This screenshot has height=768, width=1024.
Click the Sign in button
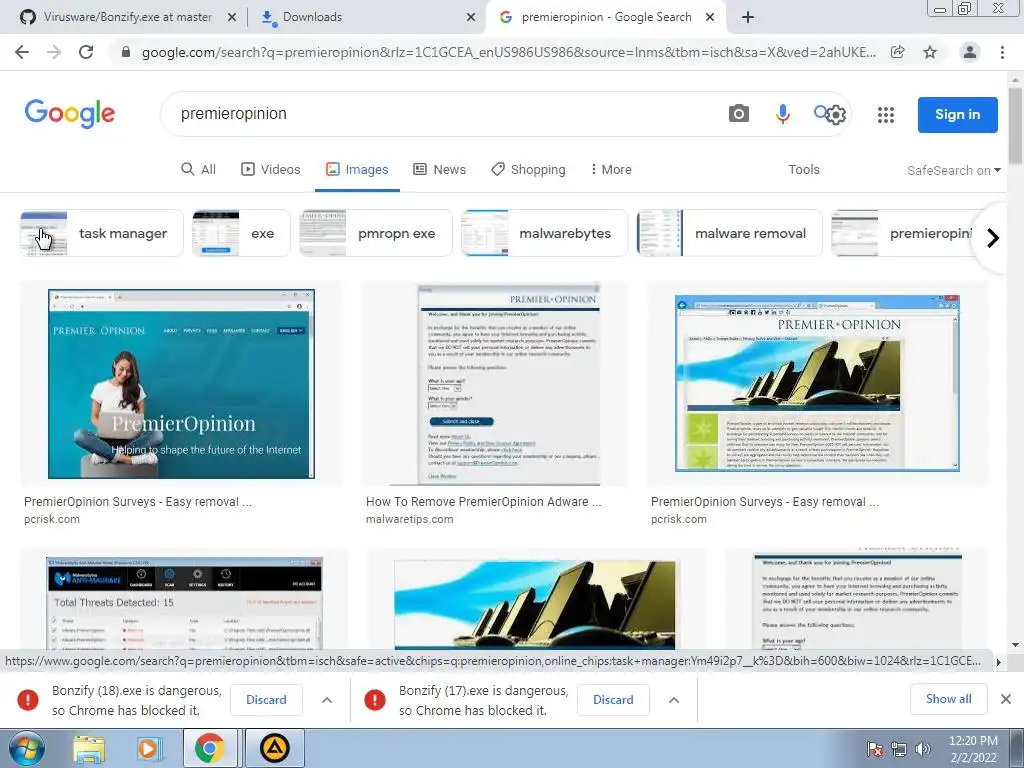point(957,114)
